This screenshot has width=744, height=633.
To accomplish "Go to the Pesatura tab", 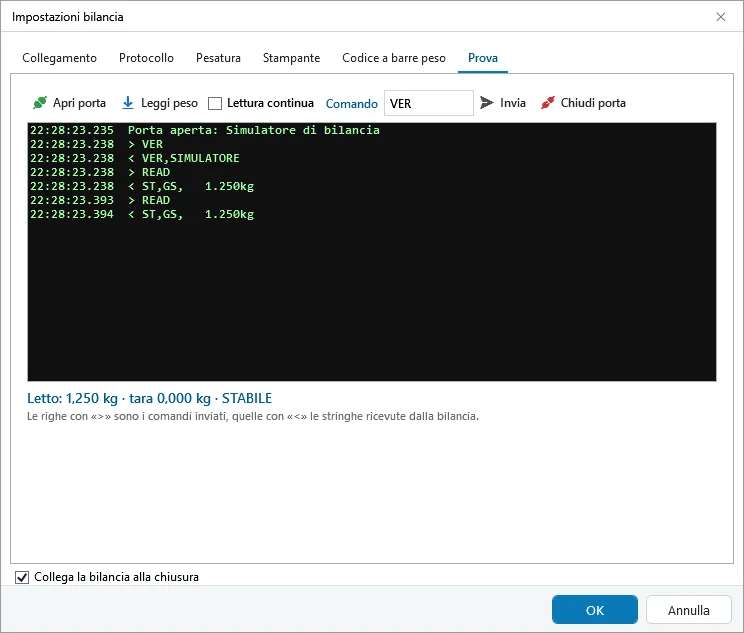I will [218, 58].
